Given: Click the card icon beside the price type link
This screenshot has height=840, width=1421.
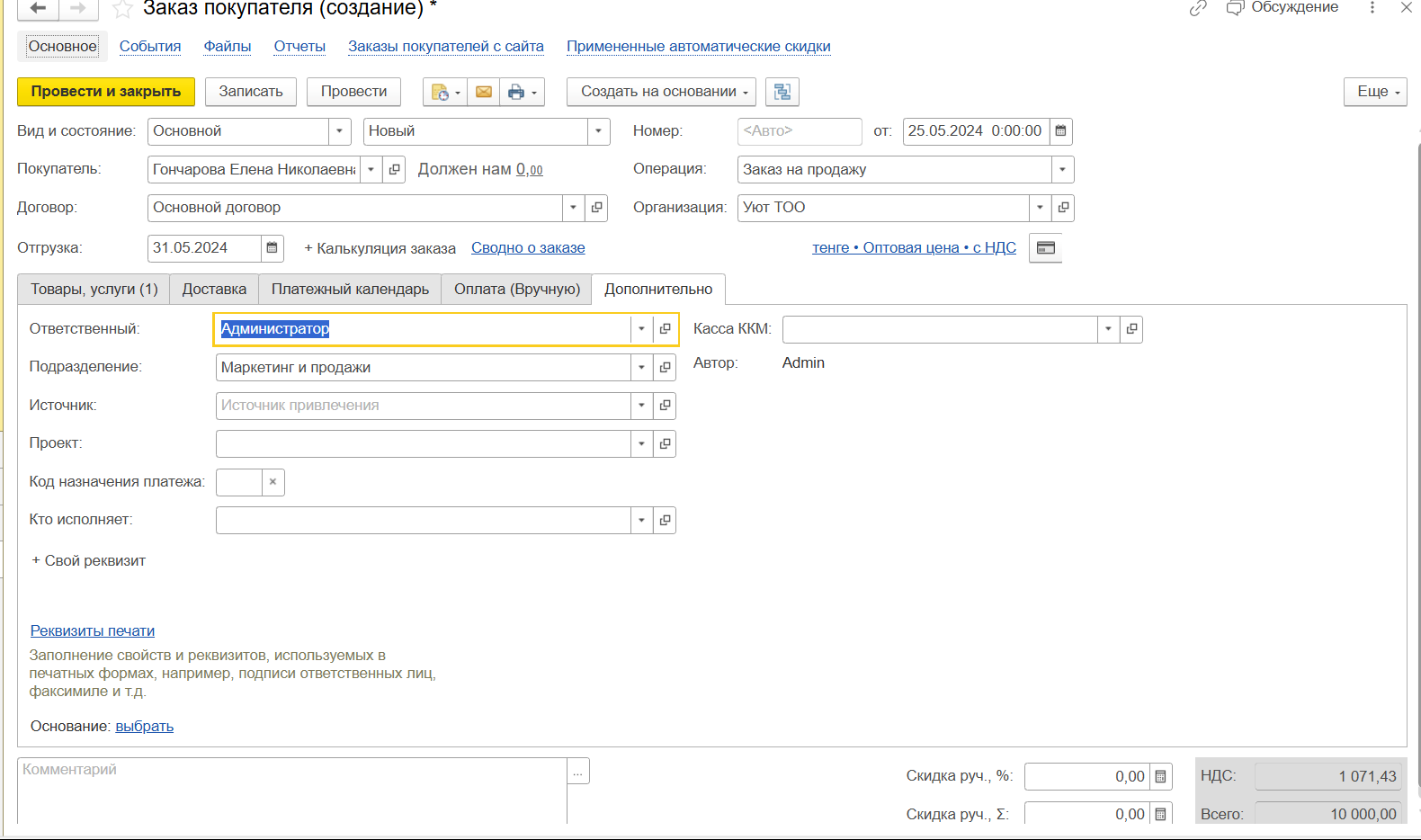Looking at the screenshot, I should tap(1045, 248).
